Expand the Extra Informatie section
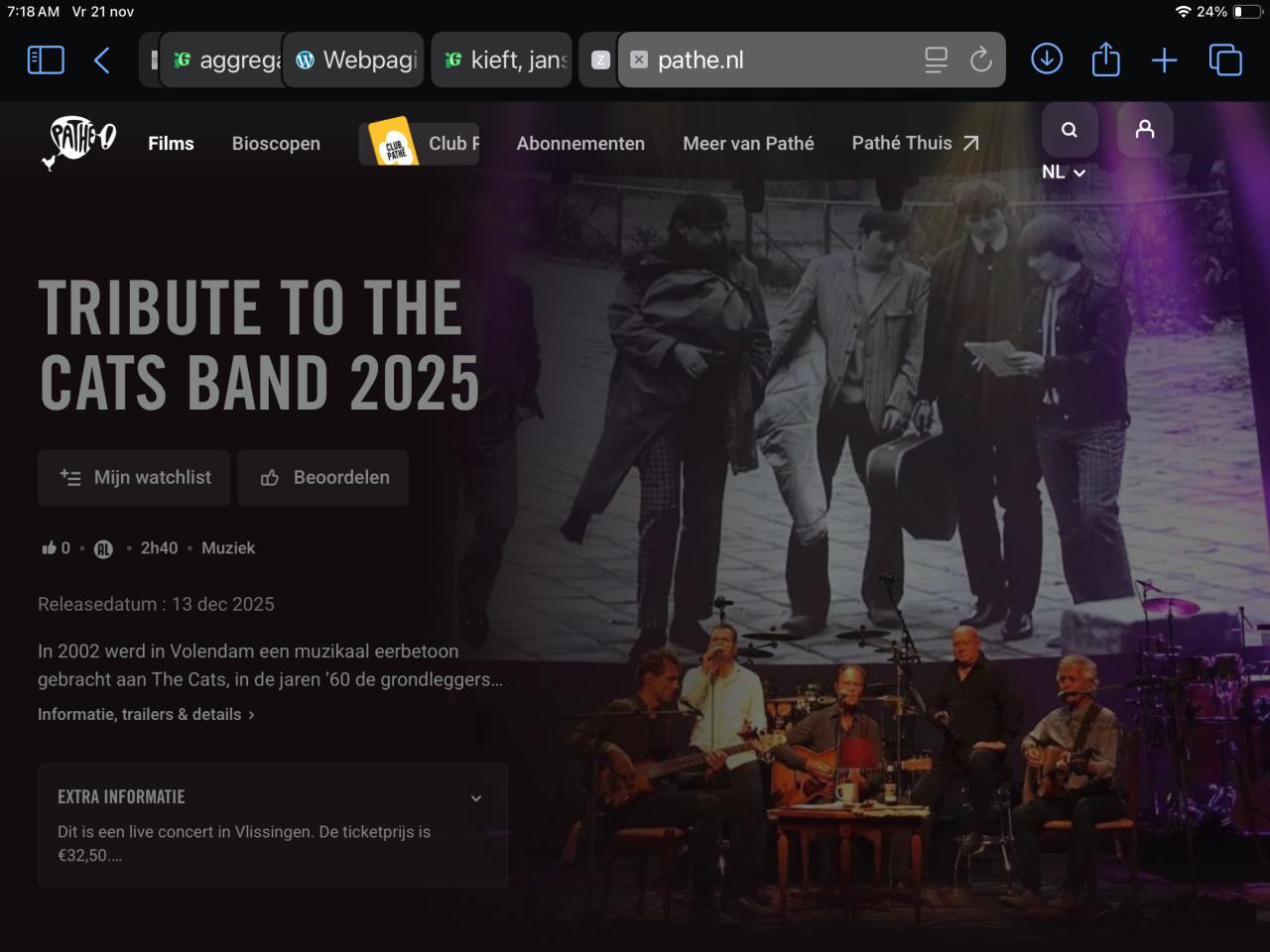Screen dimensions: 1270x952 click(475, 798)
